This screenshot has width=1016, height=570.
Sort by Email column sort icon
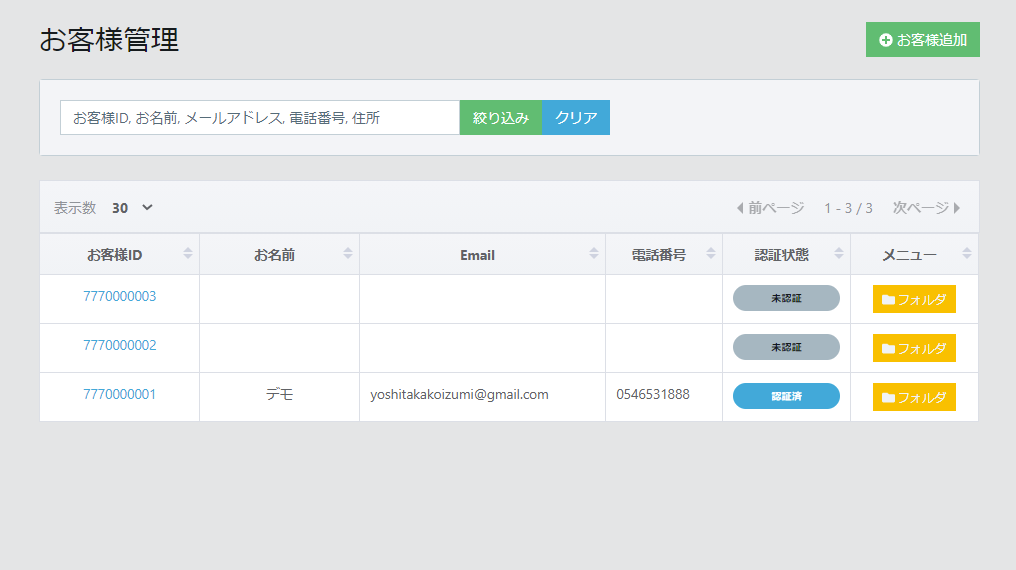point(594,254)
